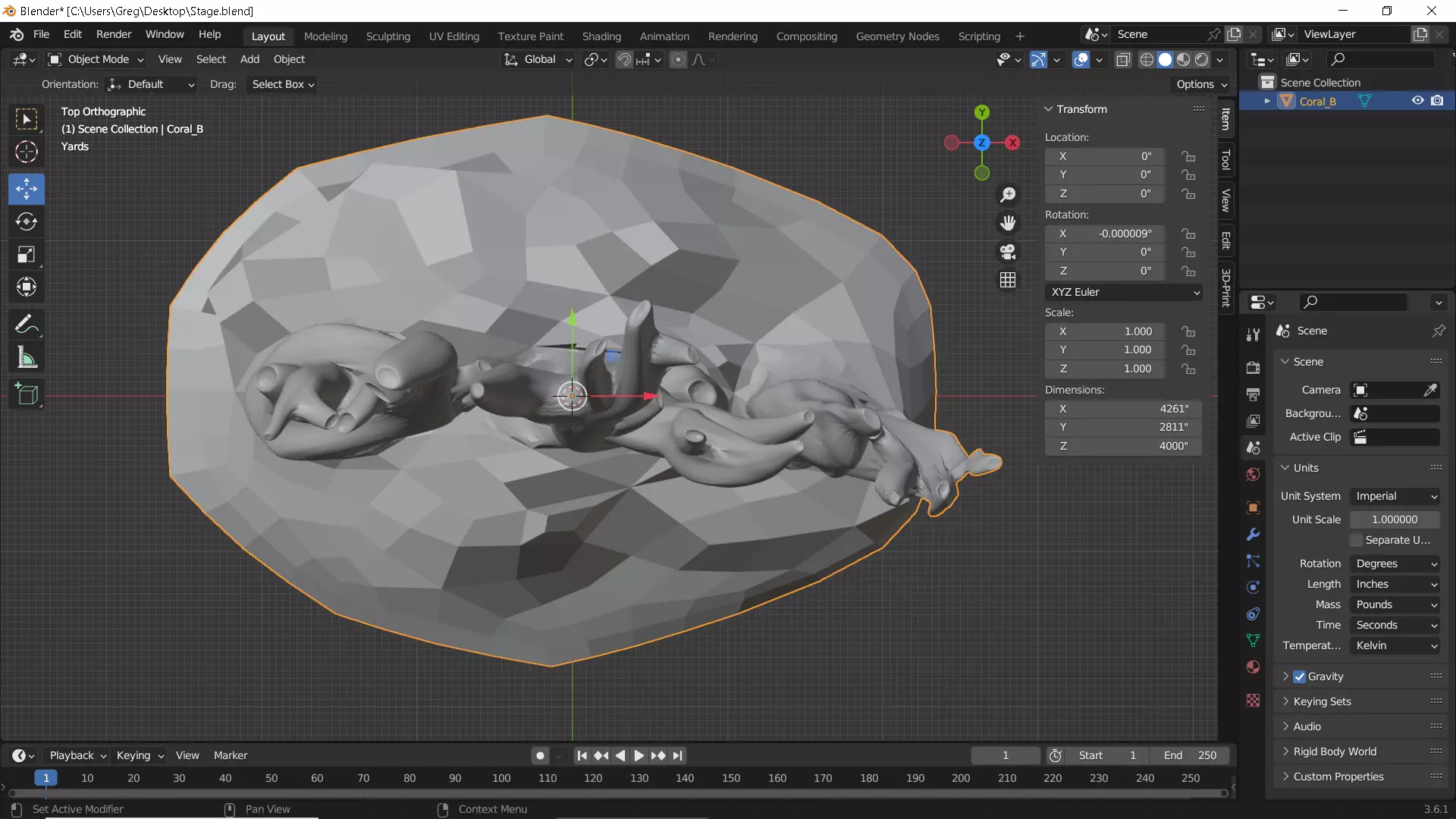Hide Coral_B with the eye icon

[1417, 101]
